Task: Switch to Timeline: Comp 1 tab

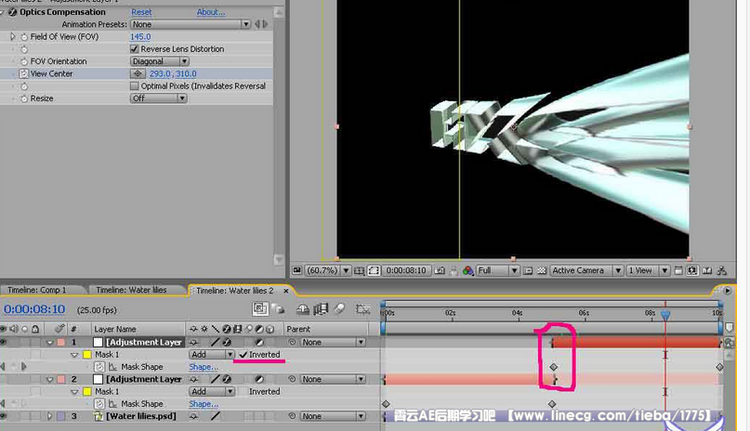Action: coord(37,290)
